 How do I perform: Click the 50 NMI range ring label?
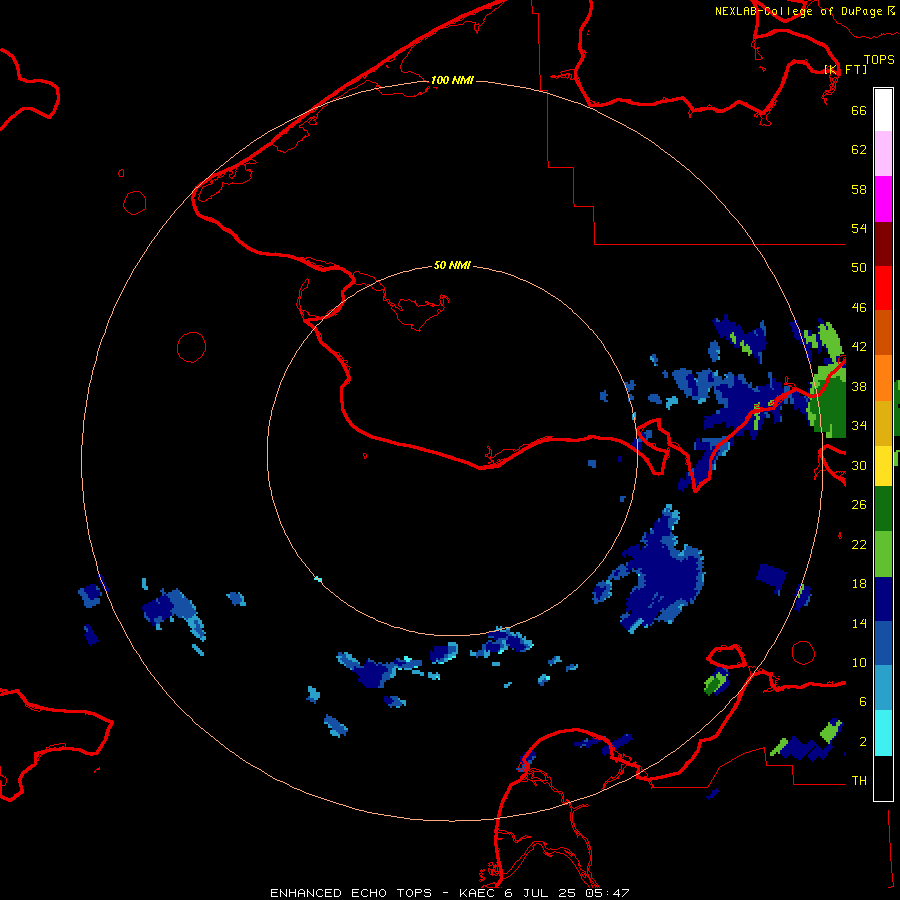click(452, 265)
